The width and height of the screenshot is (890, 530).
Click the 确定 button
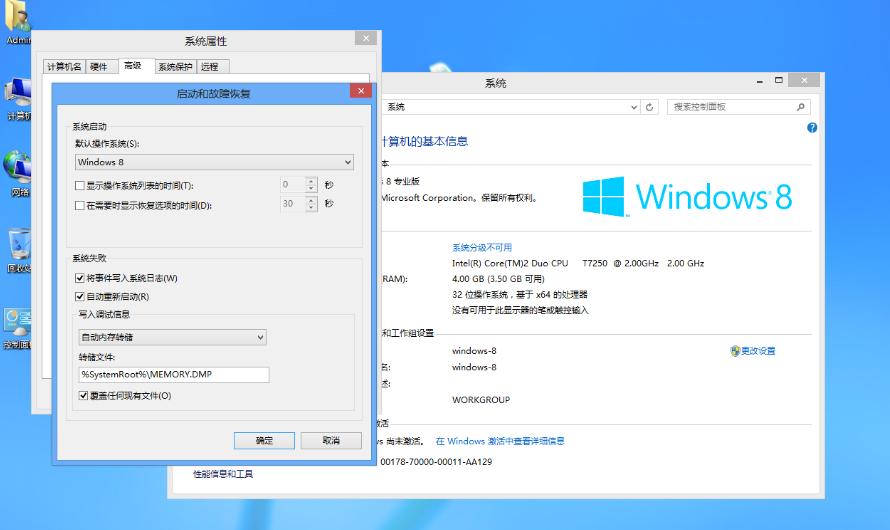pyautogui.click(x=265, y=440)
